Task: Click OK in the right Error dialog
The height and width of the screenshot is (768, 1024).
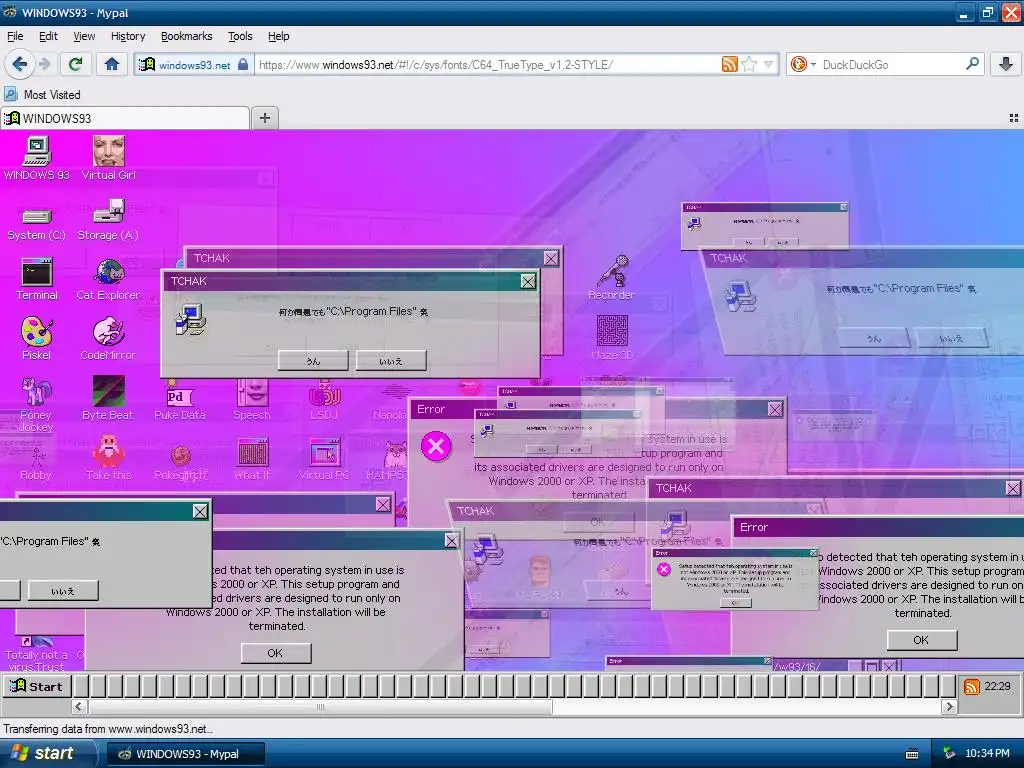Action: pyautogui.click(x=921, y=640)
